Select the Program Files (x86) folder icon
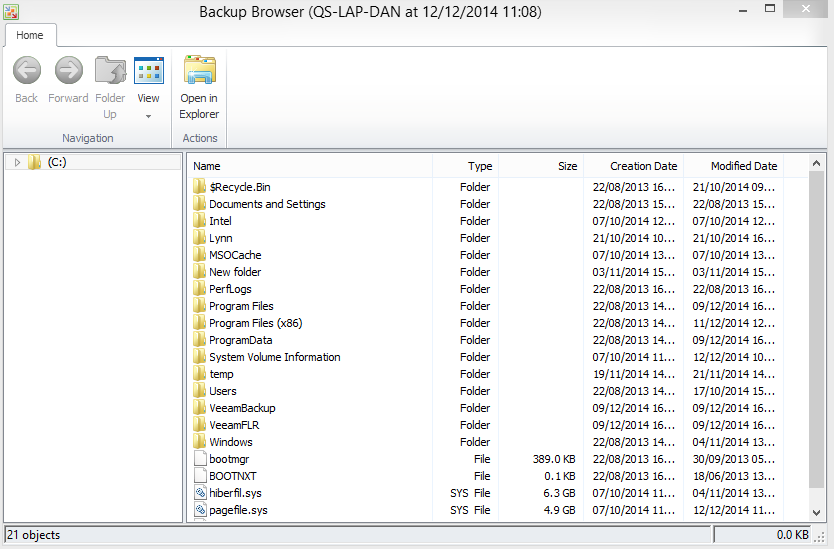 199,323
